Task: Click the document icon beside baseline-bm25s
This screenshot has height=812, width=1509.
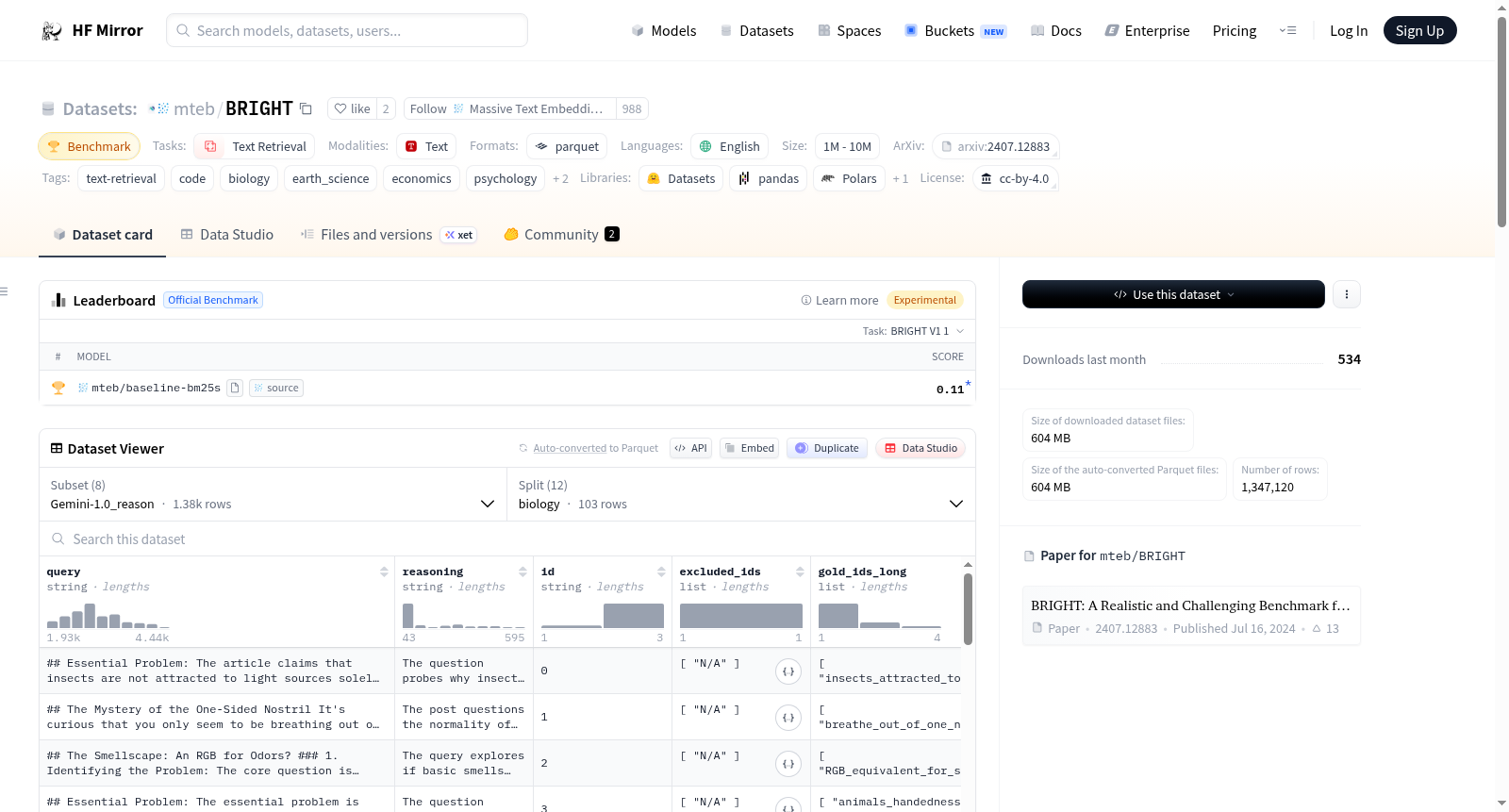Action: pyautogui.click(x=235, y=388)
